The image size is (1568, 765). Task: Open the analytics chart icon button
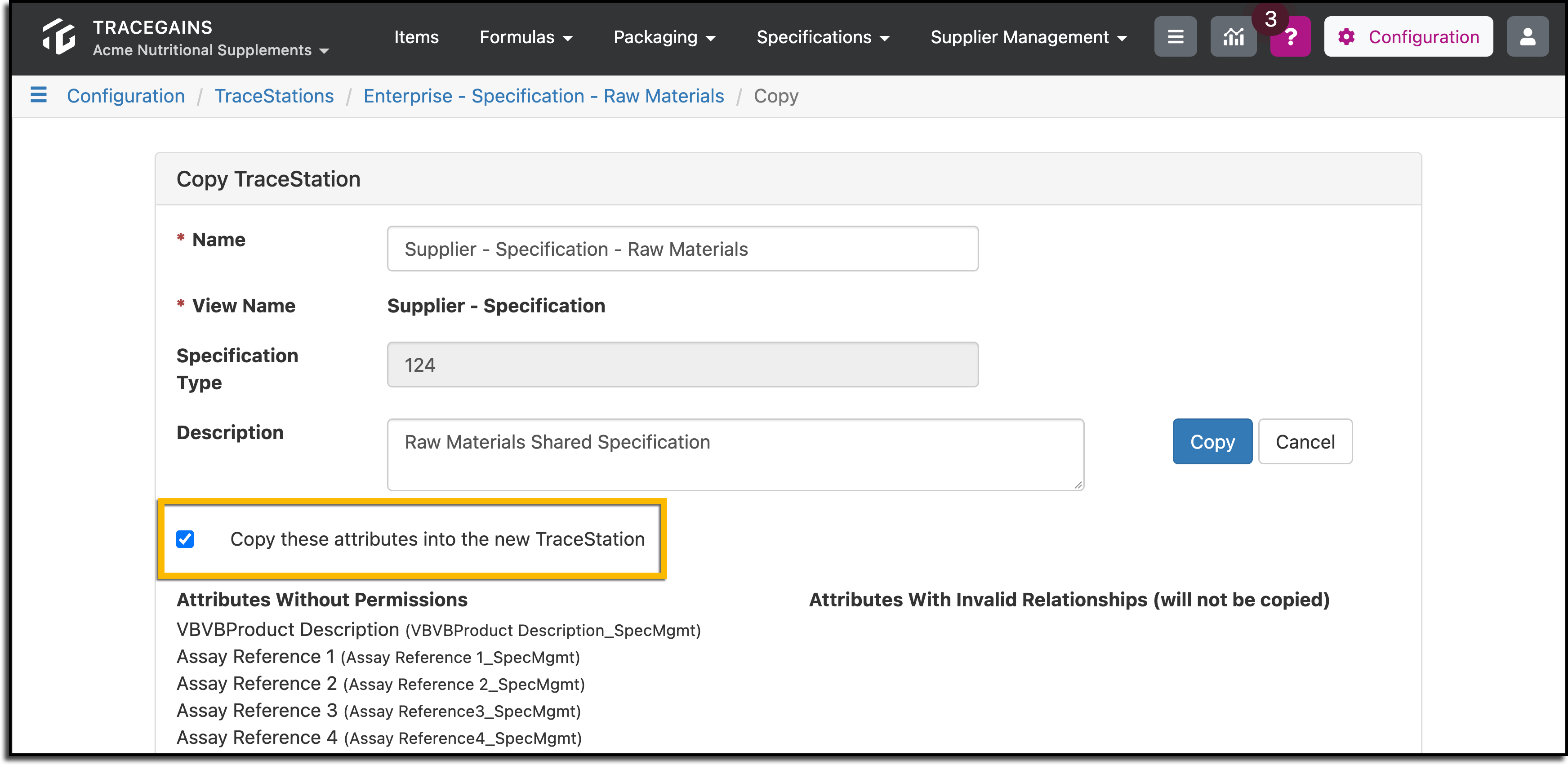[x=1233, y=37]
